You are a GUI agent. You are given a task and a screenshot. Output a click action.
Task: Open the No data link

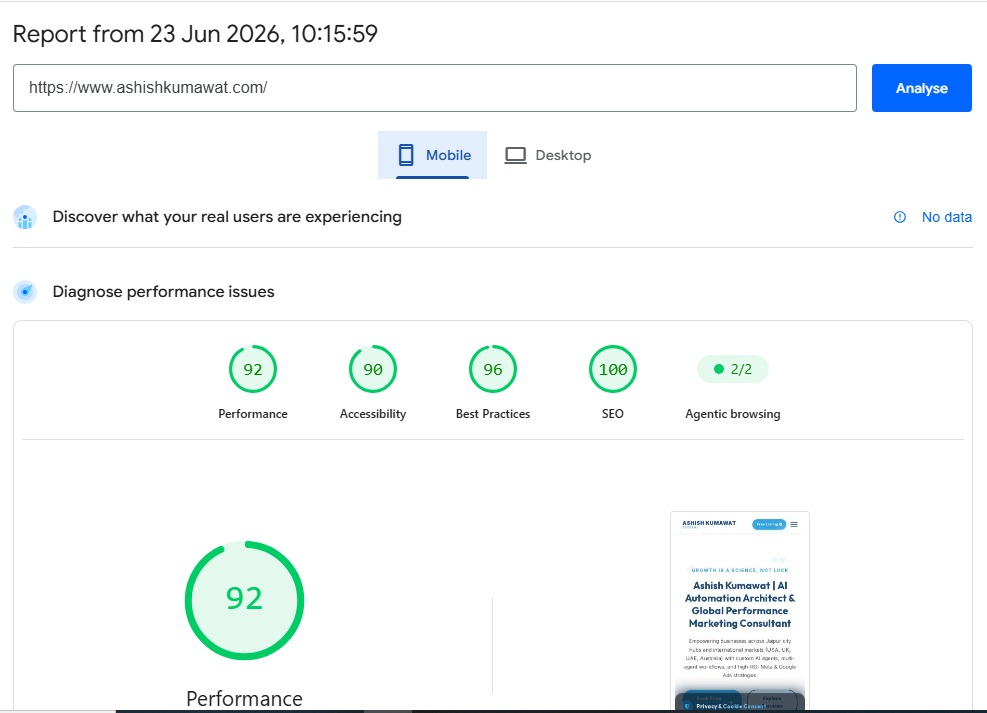946,217
